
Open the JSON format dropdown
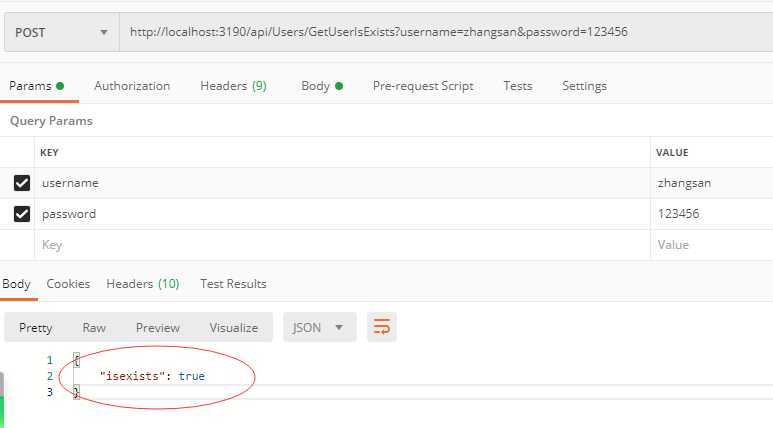coord(319,327)
